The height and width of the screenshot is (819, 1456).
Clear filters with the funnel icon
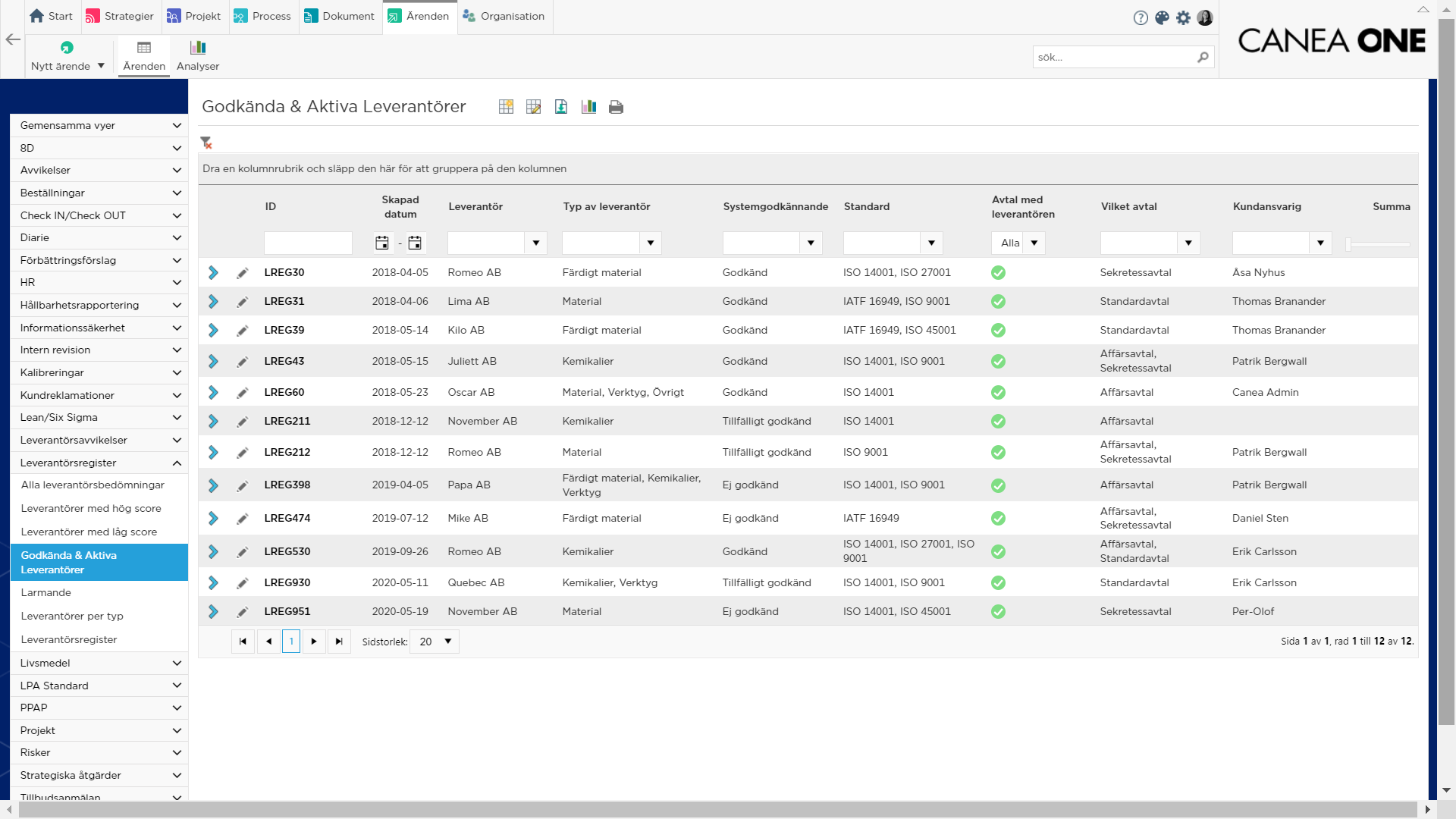[206, 143]
